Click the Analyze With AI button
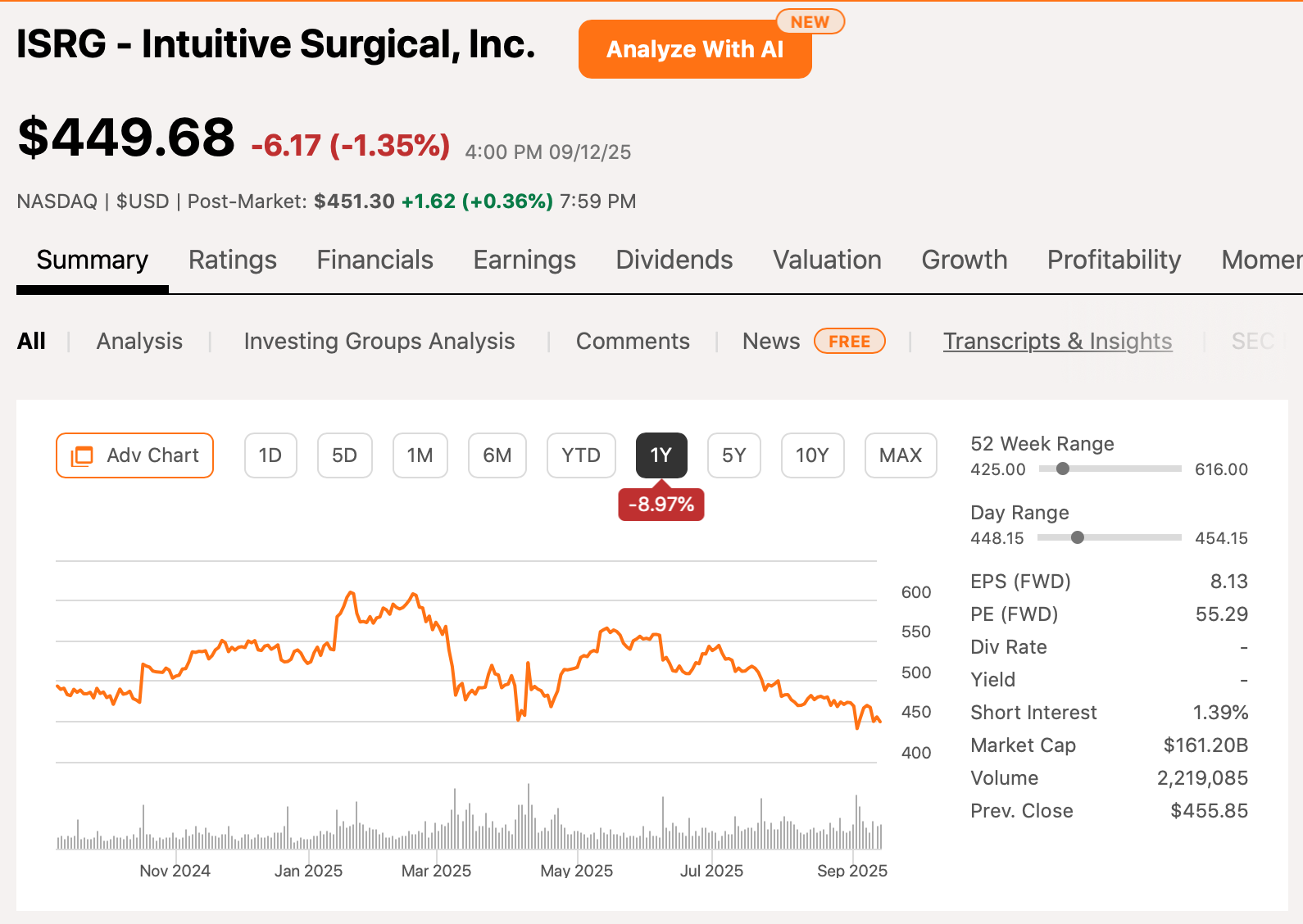 pyautogui.click(x=694, y=50)
